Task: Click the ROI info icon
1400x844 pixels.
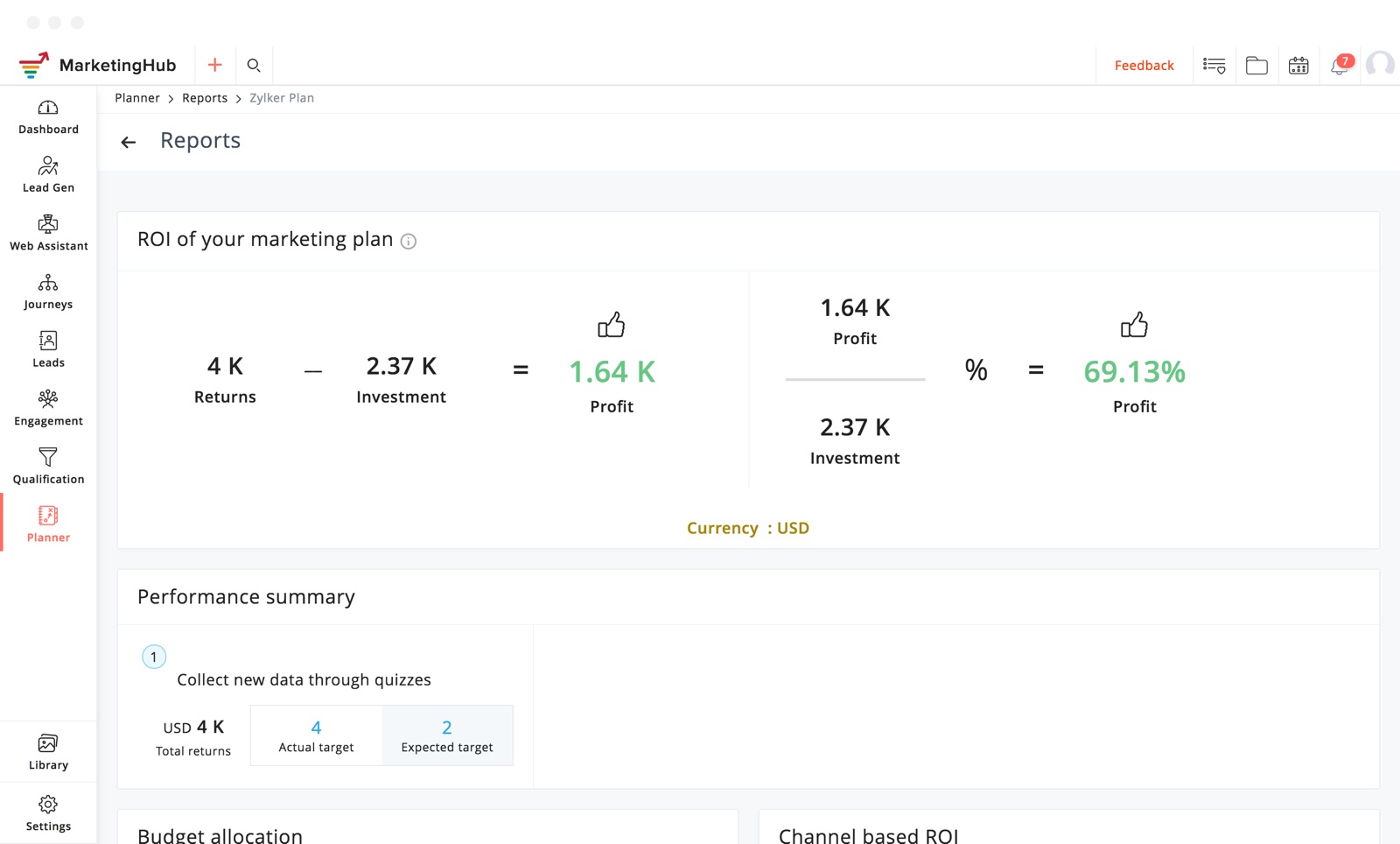Action: 409,242
